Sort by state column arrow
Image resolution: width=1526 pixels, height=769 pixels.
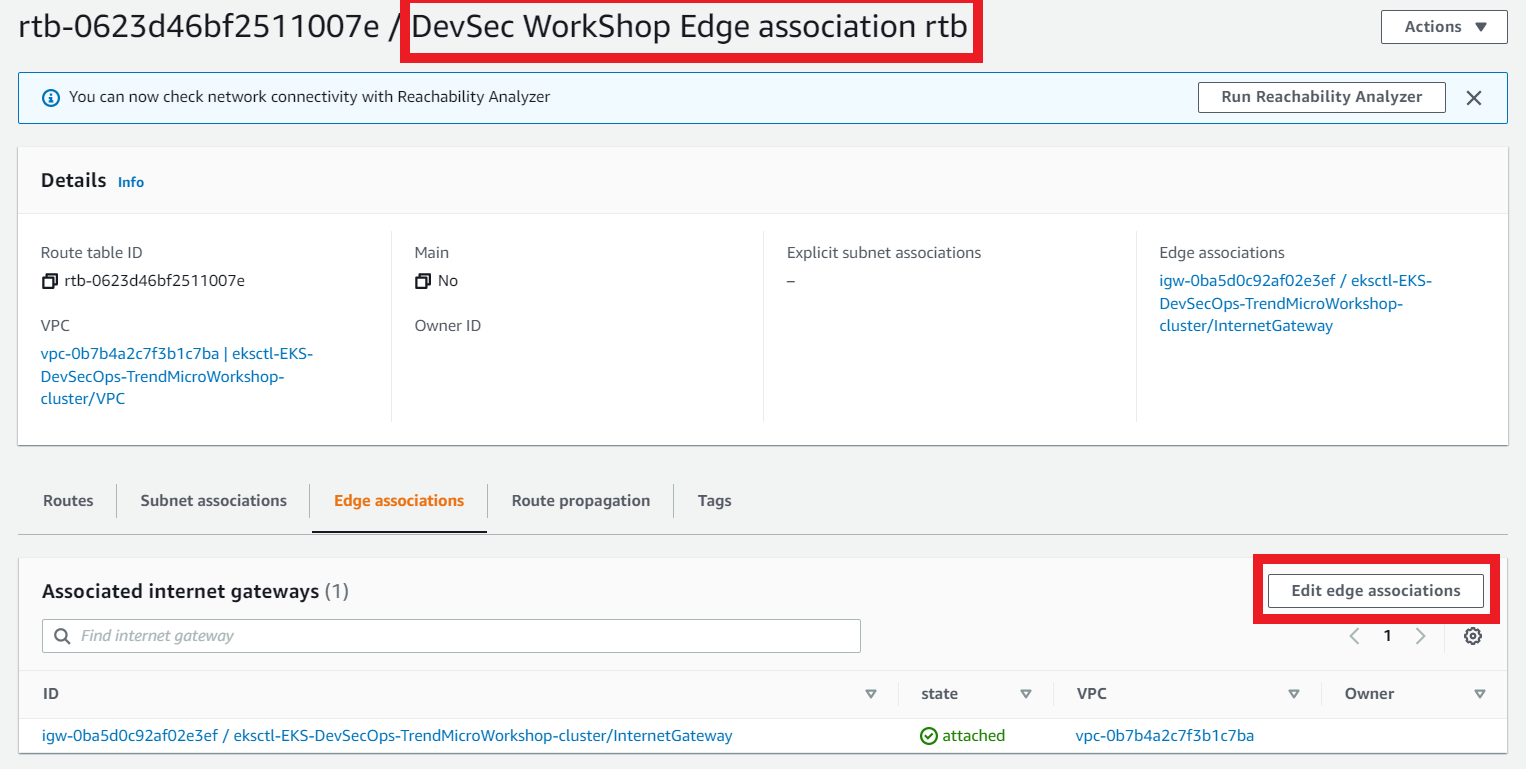1025,694
